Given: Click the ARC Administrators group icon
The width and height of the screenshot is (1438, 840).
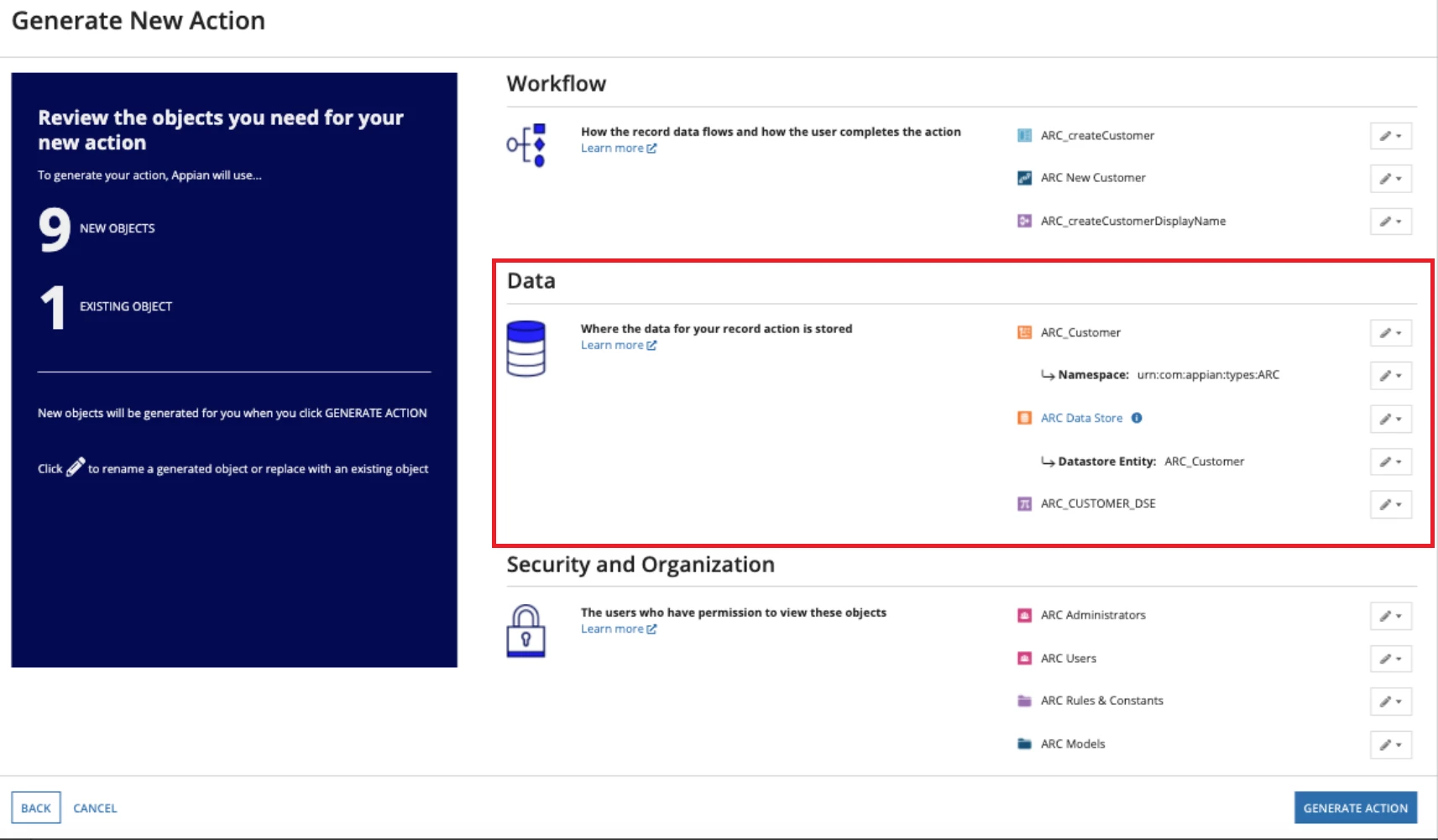Looking at the screenshot, I should 1024,616.
